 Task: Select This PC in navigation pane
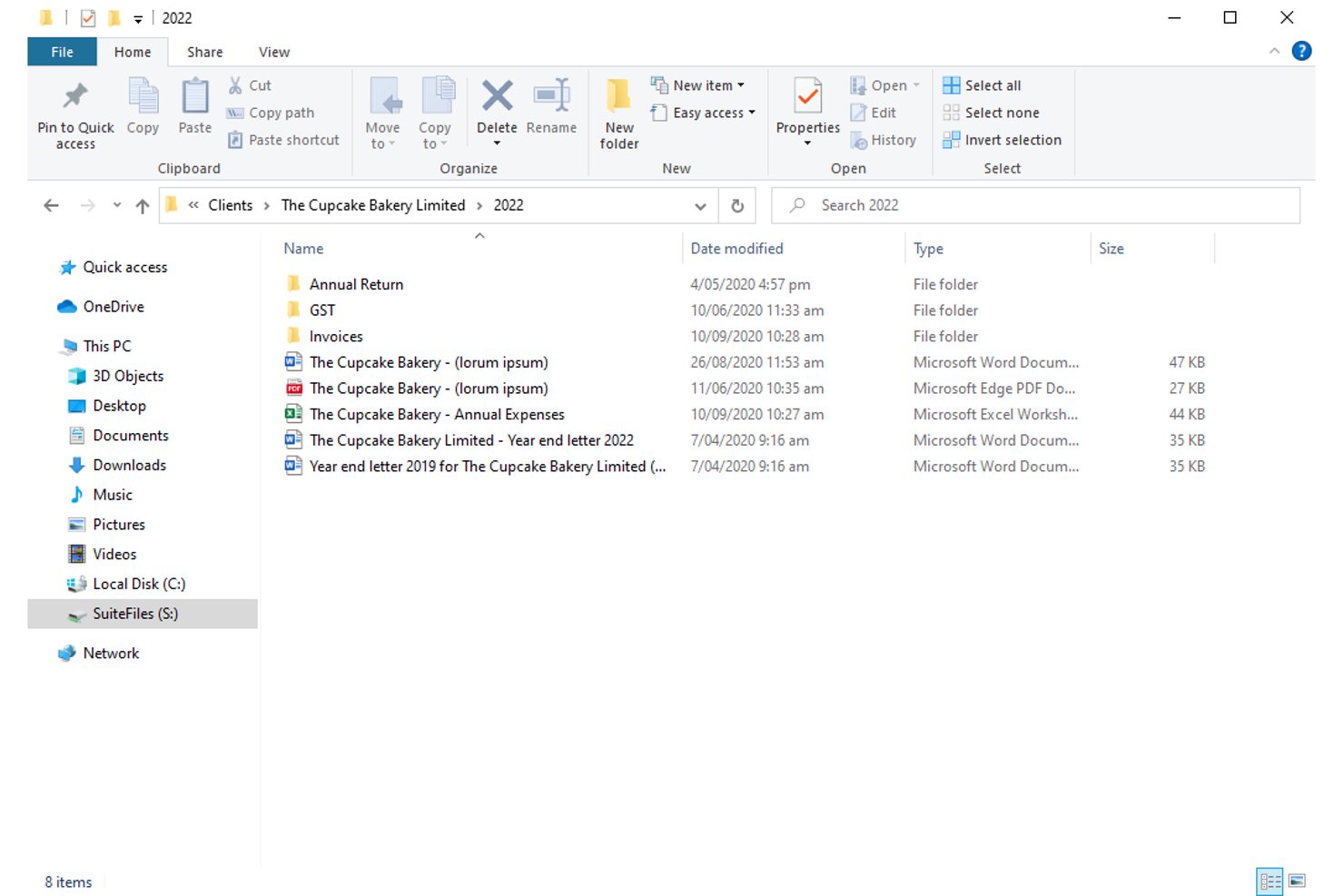[106, 346]
